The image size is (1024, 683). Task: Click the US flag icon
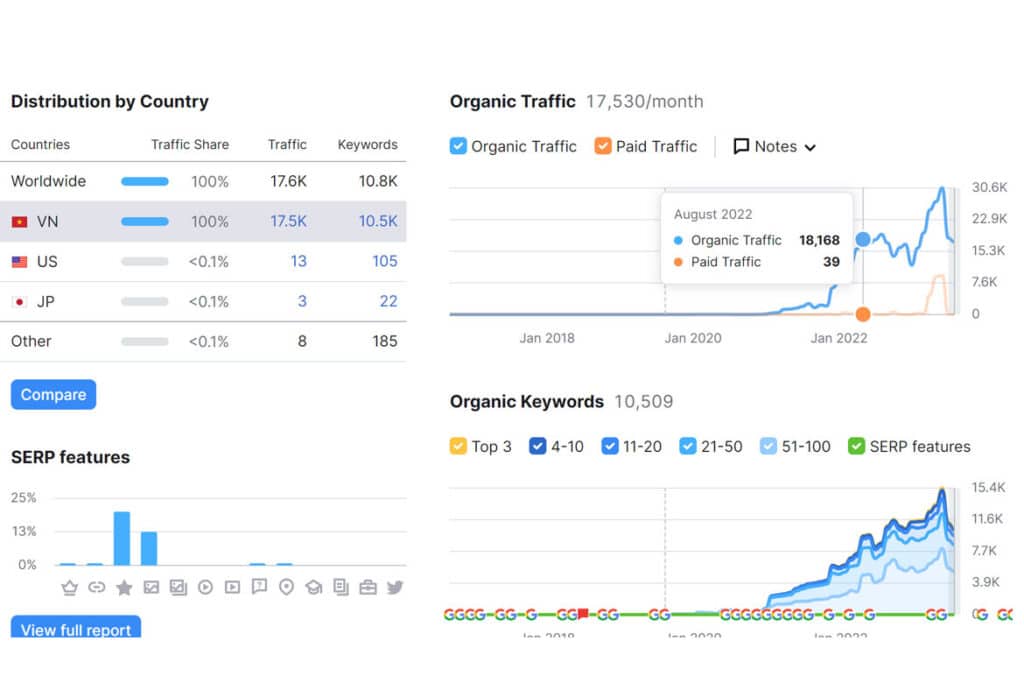tap(20, 262)
